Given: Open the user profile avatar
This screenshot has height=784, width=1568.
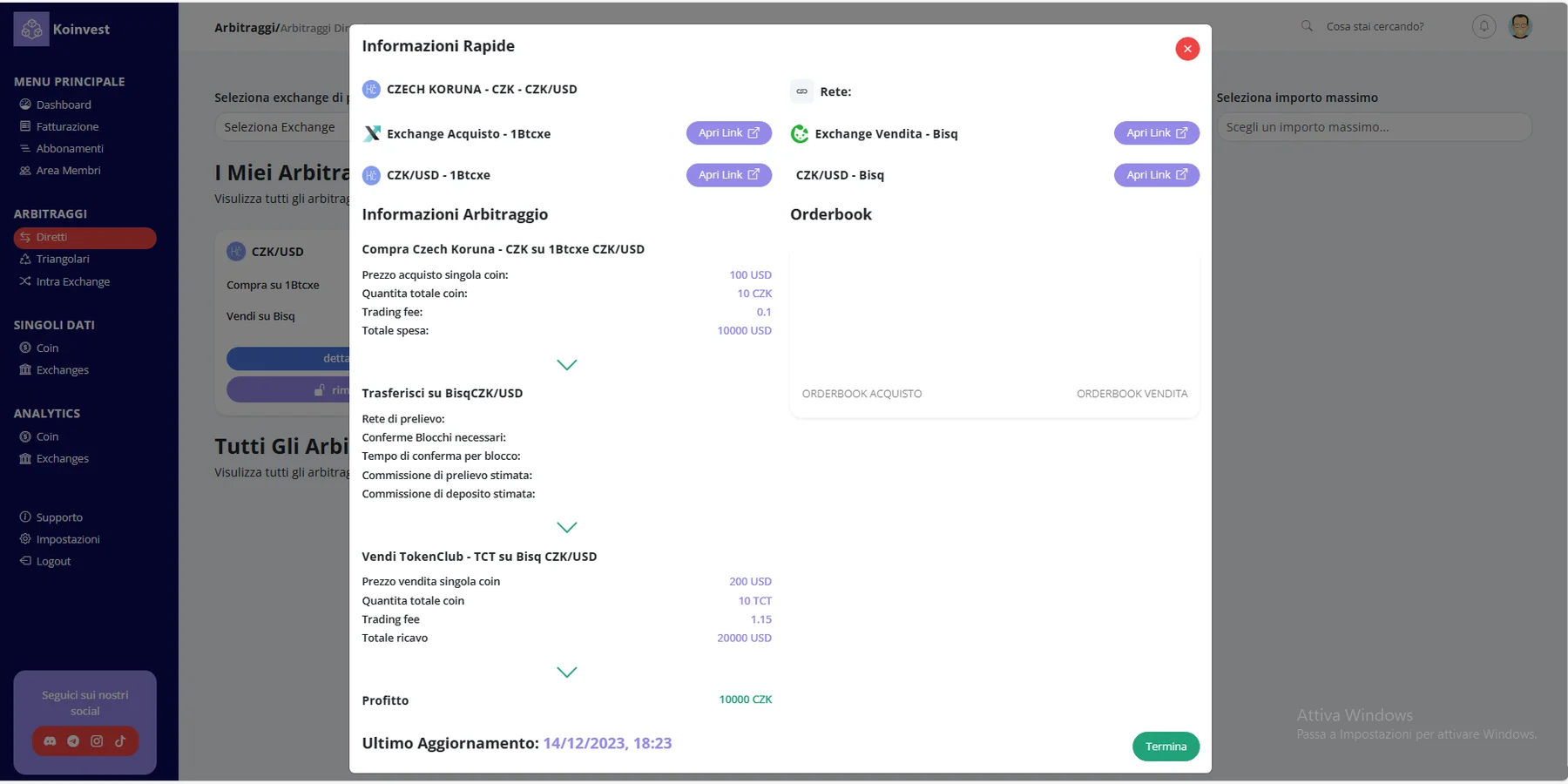Looking at the screenshot, I should pyautogui.click(x=1520, y=27).
